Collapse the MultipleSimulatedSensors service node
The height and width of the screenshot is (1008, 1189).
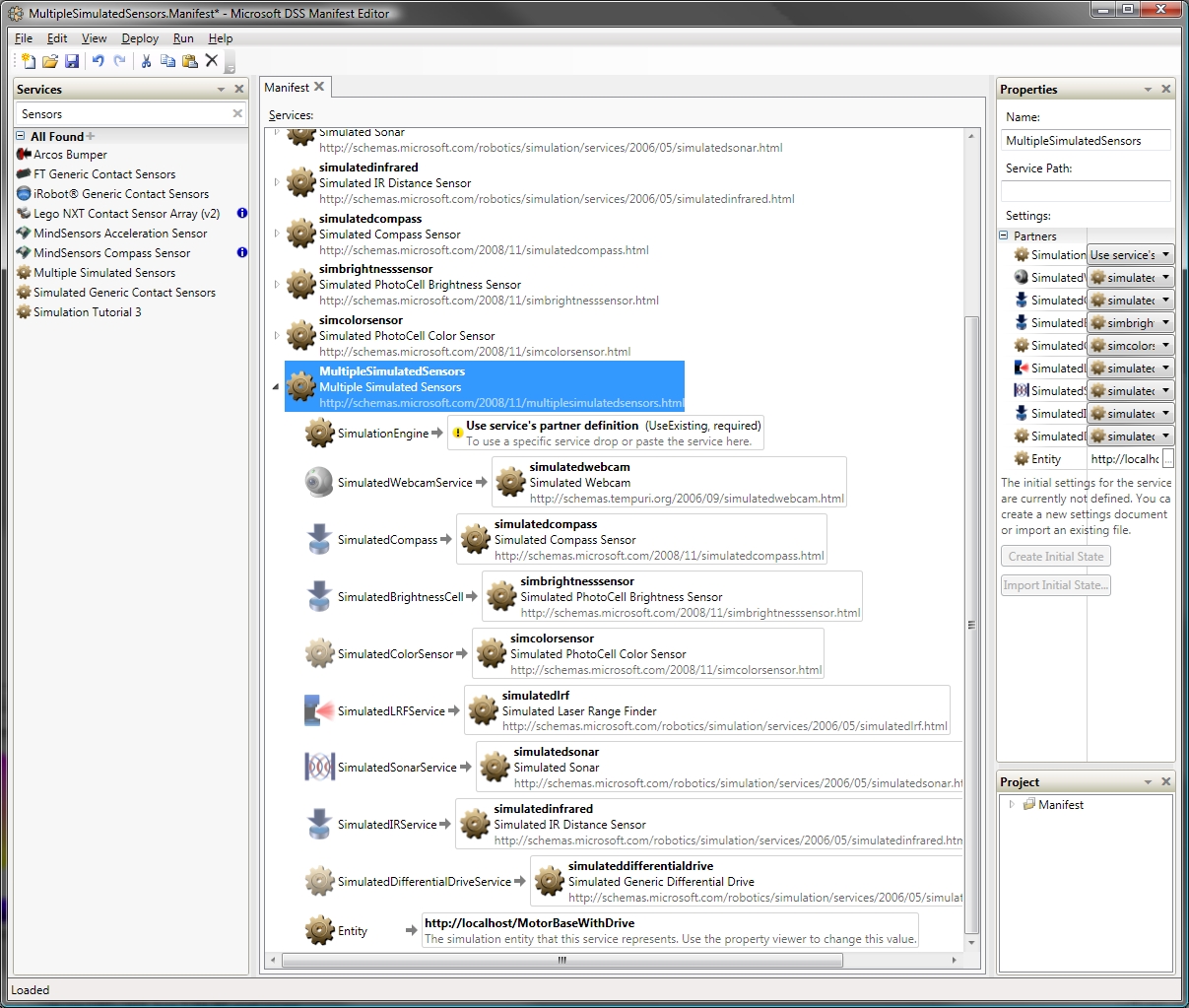coord(277,387)
